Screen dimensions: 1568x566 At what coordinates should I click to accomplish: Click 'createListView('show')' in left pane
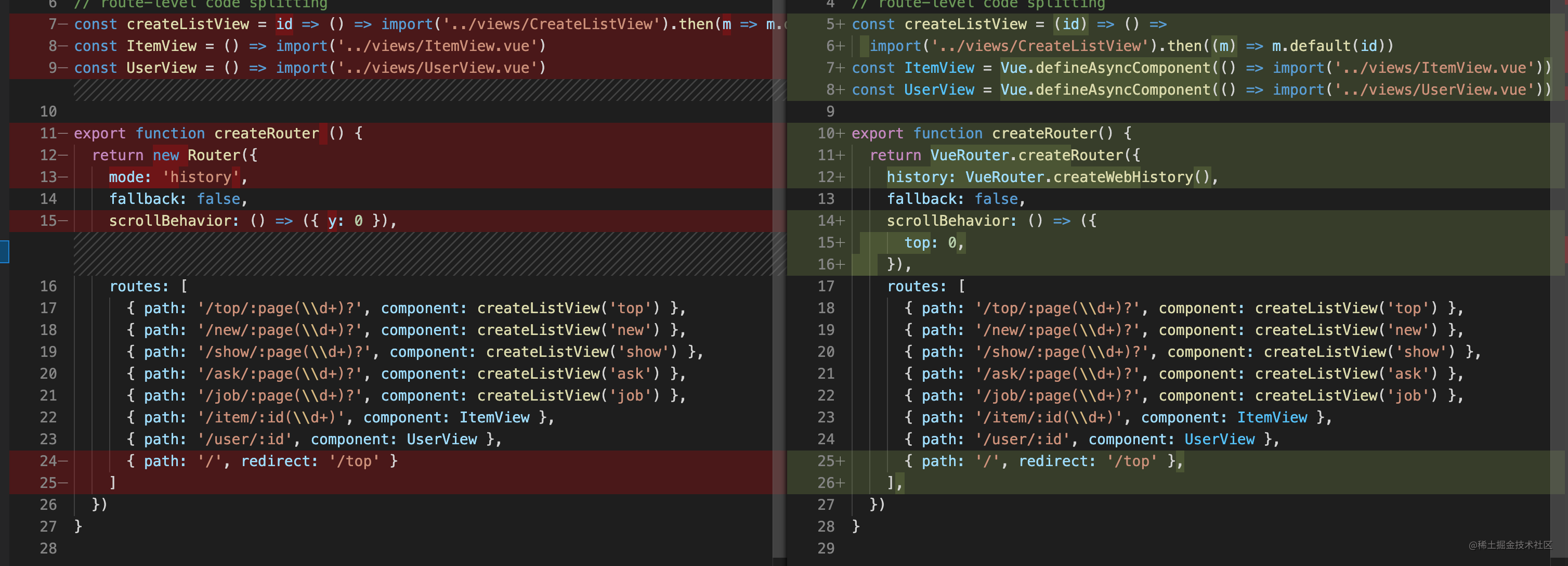581,352
